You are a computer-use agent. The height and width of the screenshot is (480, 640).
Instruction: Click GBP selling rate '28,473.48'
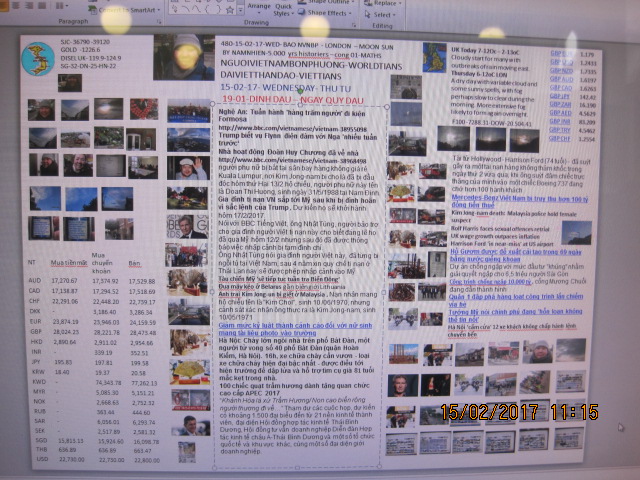[143, 333]
